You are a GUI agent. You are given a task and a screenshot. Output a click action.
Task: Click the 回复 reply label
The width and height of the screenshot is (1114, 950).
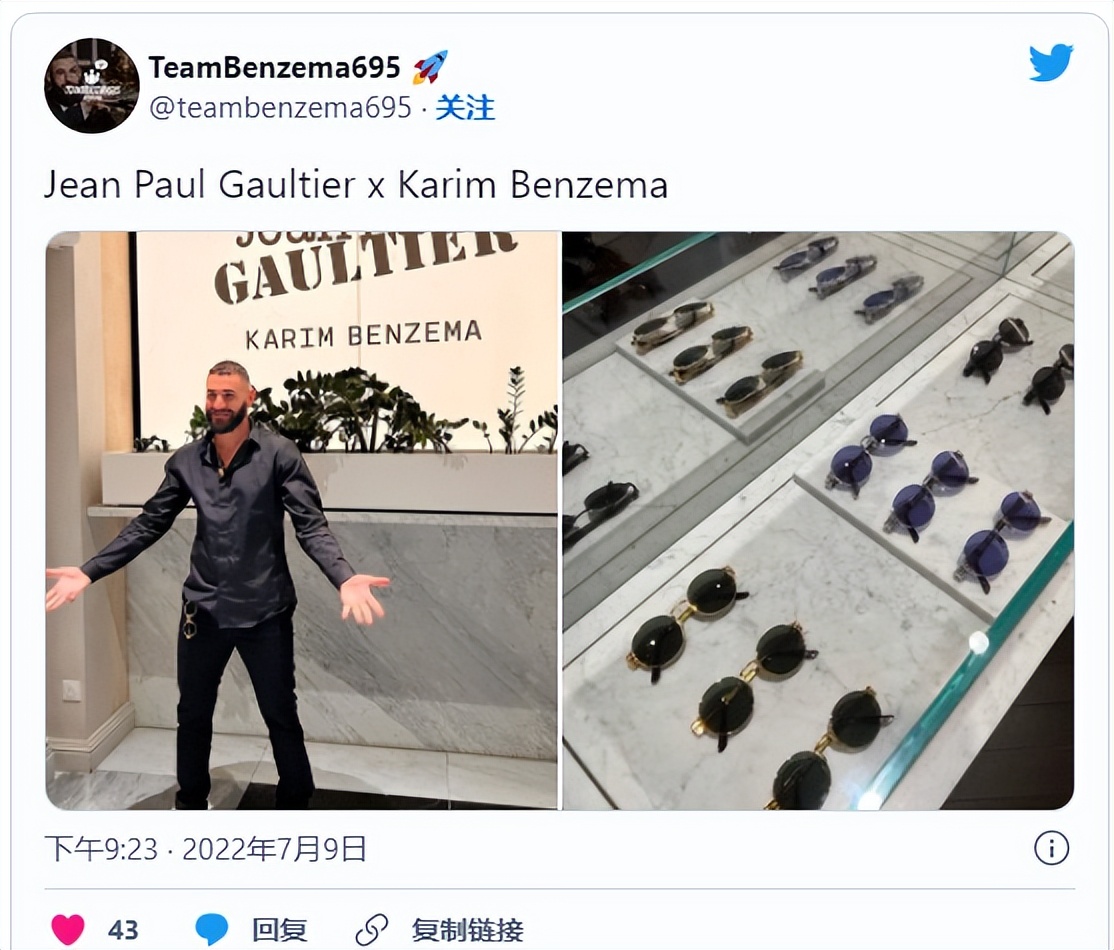click(279, 929)
